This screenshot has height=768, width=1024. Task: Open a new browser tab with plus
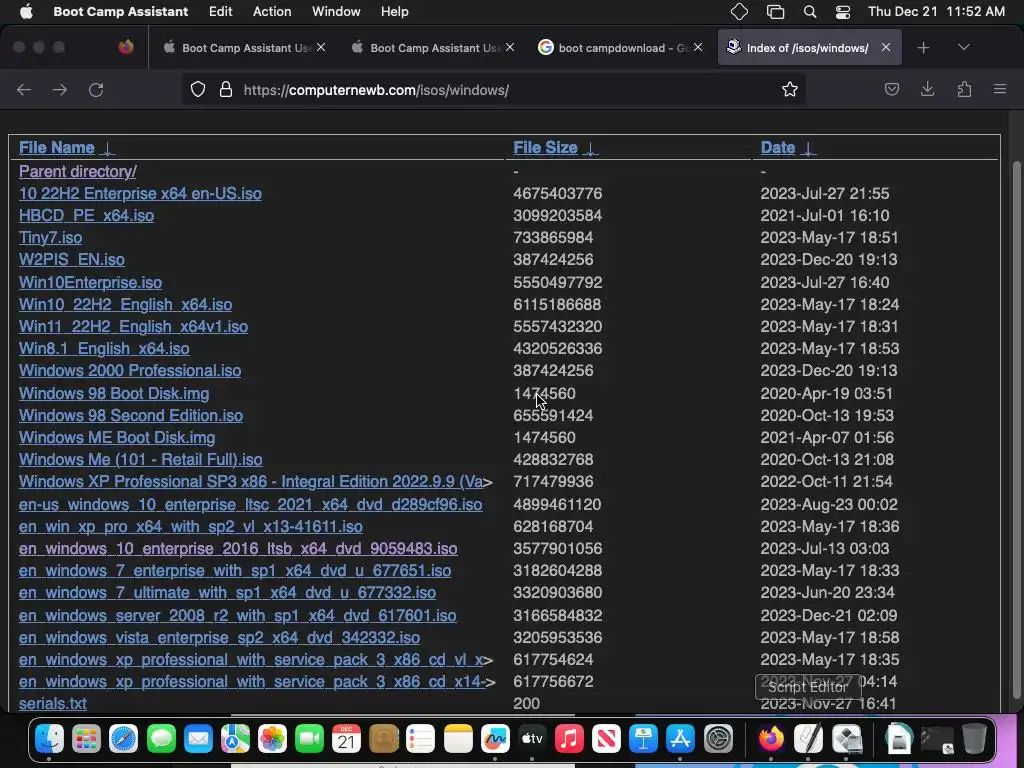click(x=923, y=48)
